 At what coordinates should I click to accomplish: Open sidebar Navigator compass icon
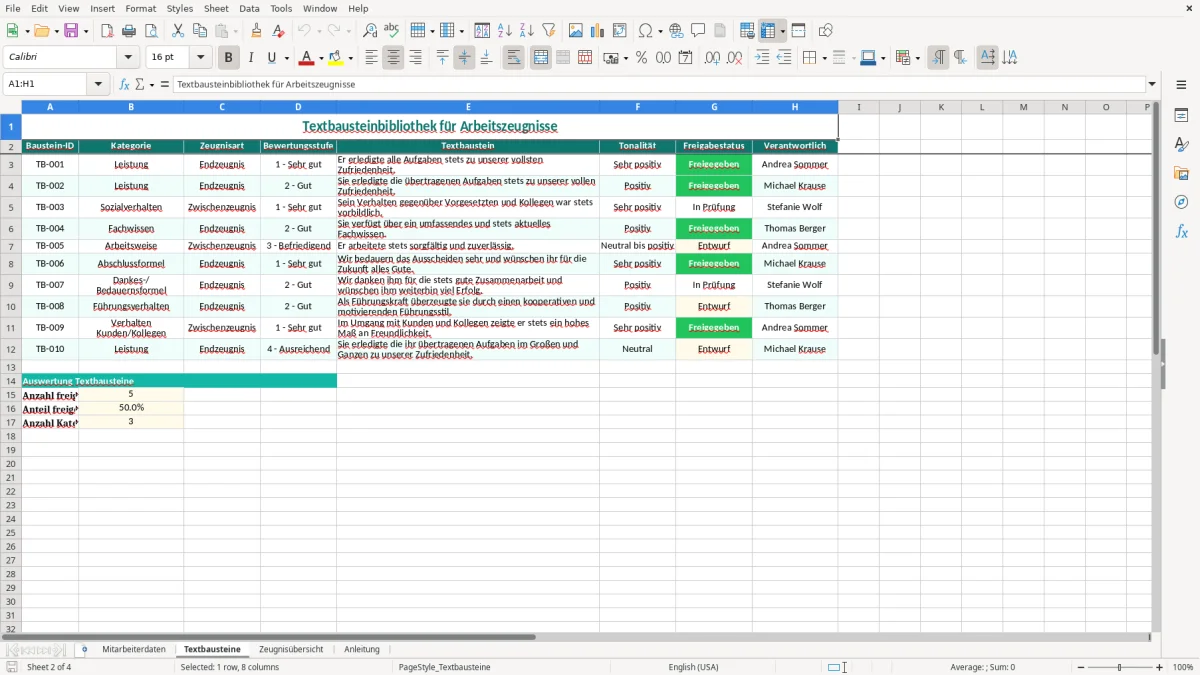pyautogui.click(x=1181, y=202)
